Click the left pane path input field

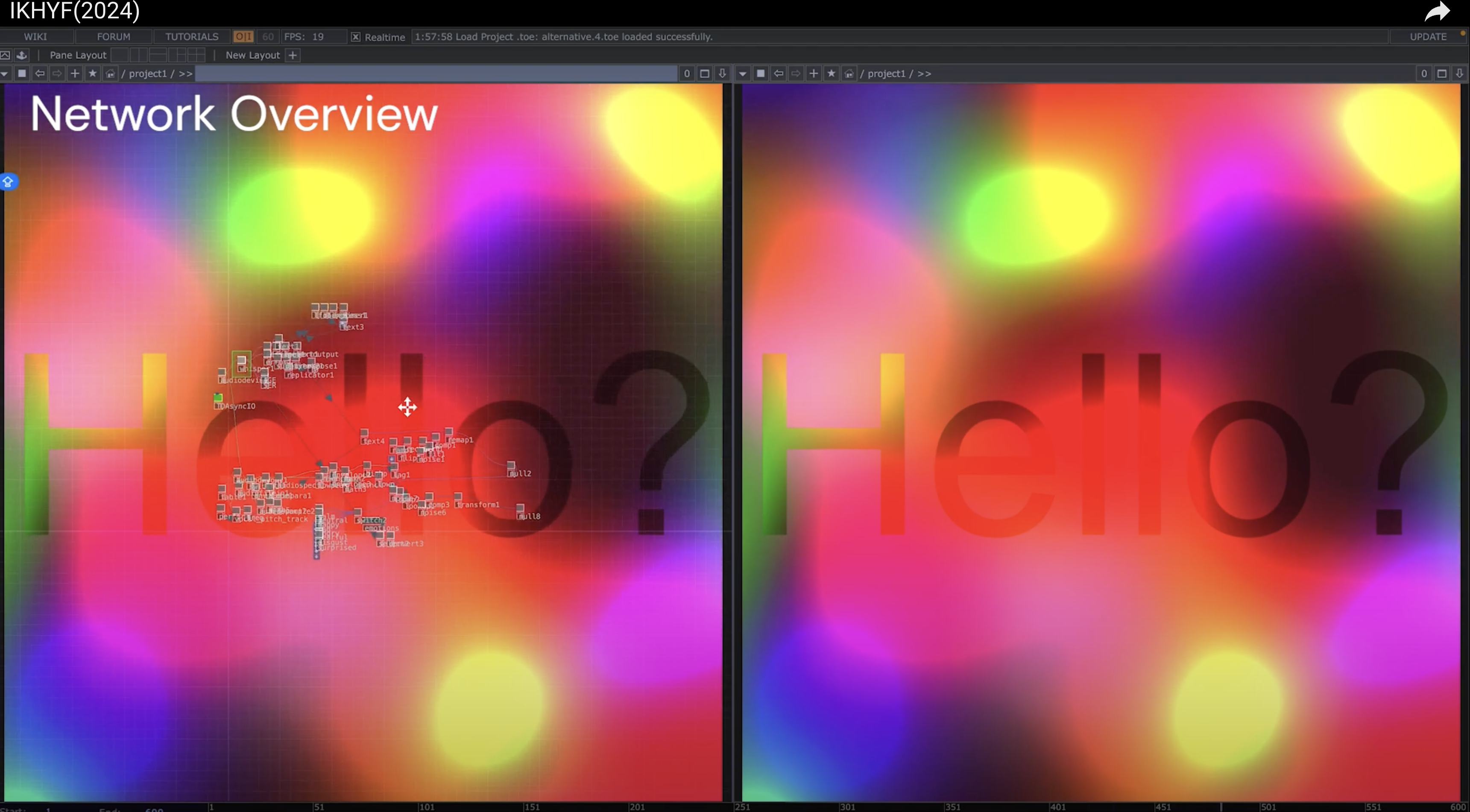pos(436,73)
